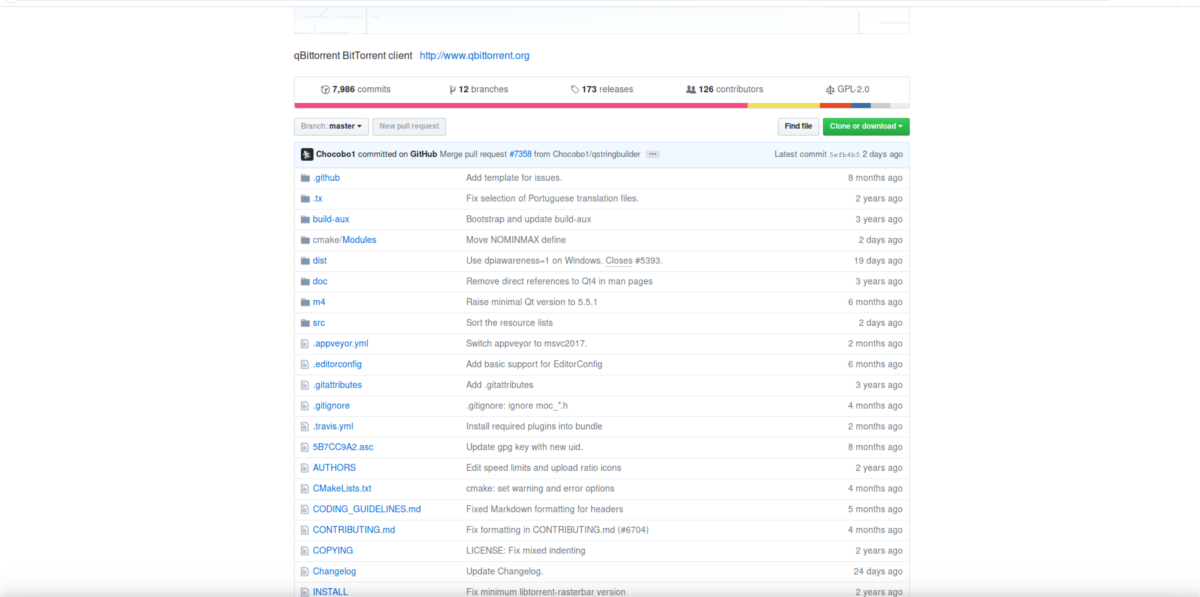
Task: Click the folder icon beside build-aux
Action: tap(305, 219)
